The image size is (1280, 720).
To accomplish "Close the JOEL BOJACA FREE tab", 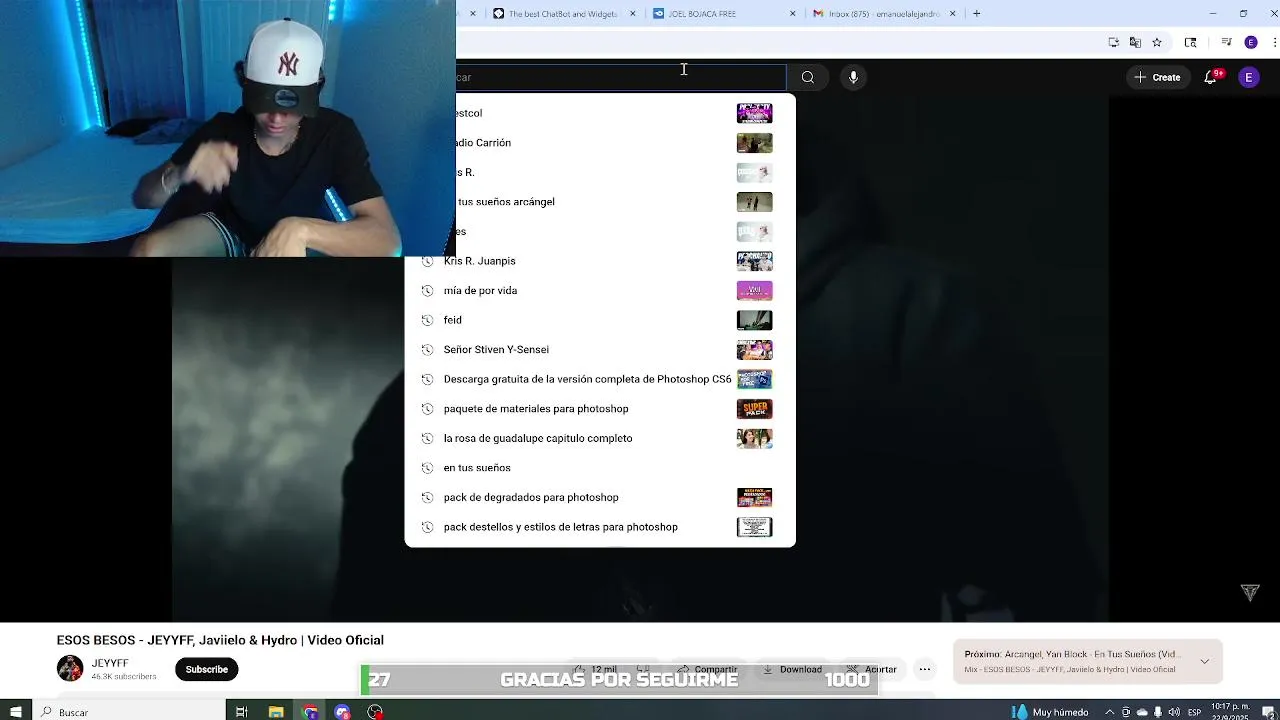I will tap(793, 14).
